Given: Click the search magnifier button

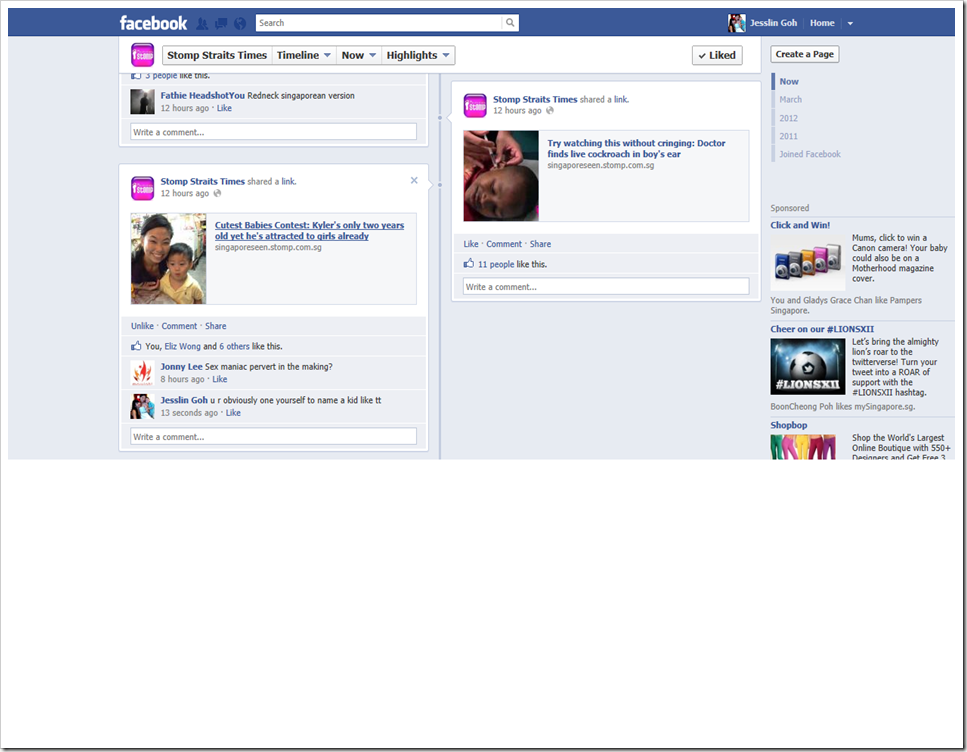Looking at the screenshot, I should pyautogui.click(x=510, y=23).
